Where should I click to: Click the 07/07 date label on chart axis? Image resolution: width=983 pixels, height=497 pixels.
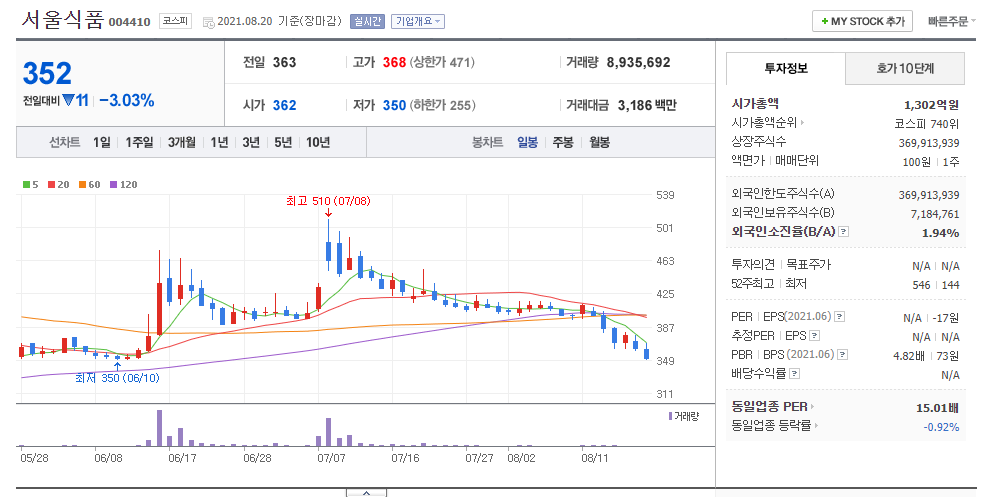pyautogui.click(x=331, y=458)
